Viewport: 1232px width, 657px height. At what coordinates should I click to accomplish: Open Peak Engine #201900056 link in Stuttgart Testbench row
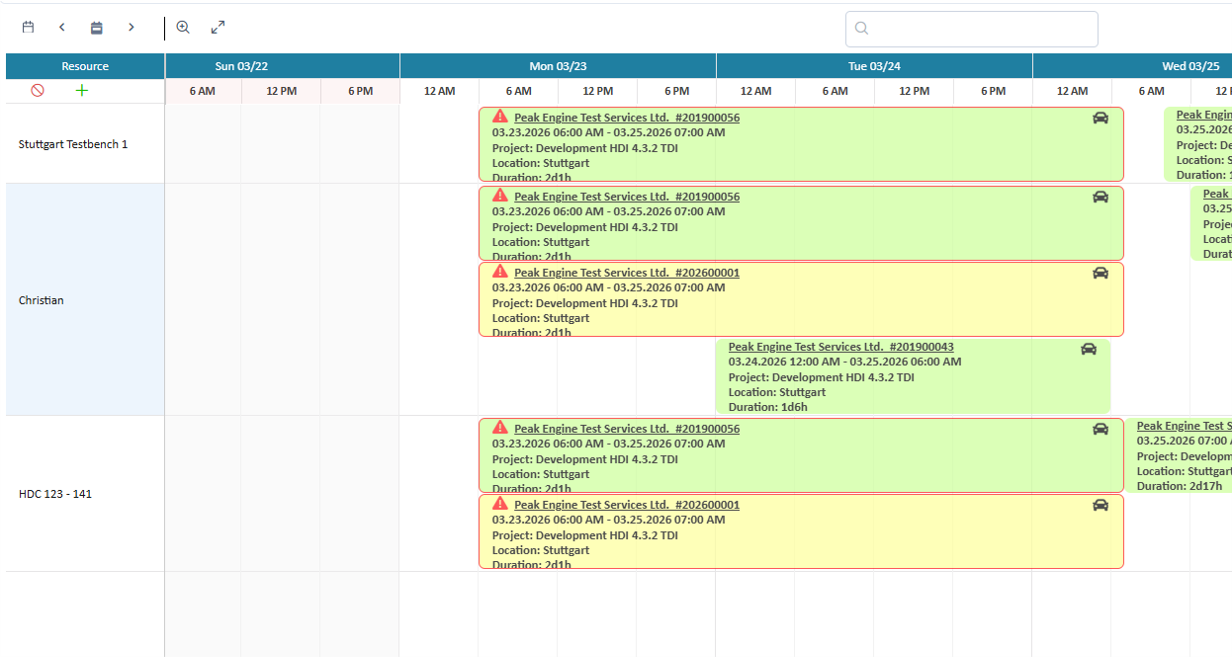(627, 117)
